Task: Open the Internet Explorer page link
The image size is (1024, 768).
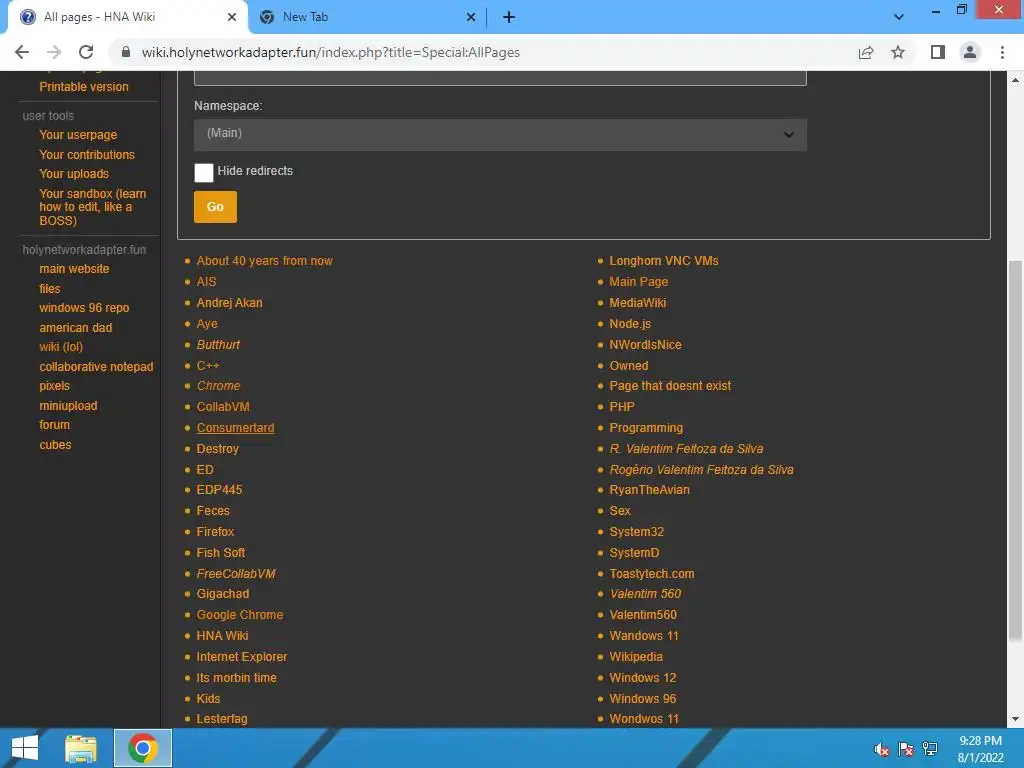Action: click(x=242, y=657)
